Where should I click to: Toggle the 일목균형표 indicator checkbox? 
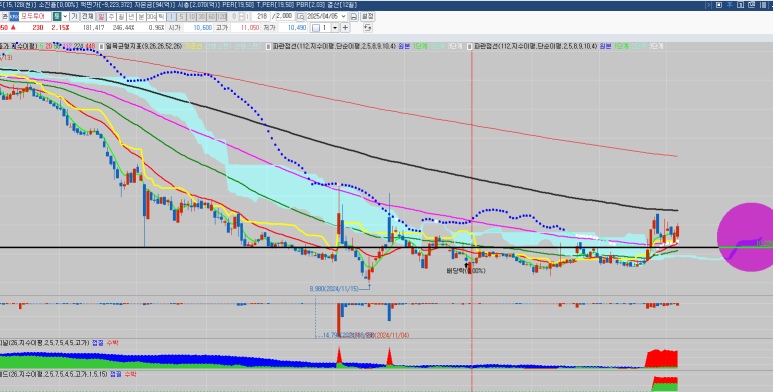(x=102, y=46)
